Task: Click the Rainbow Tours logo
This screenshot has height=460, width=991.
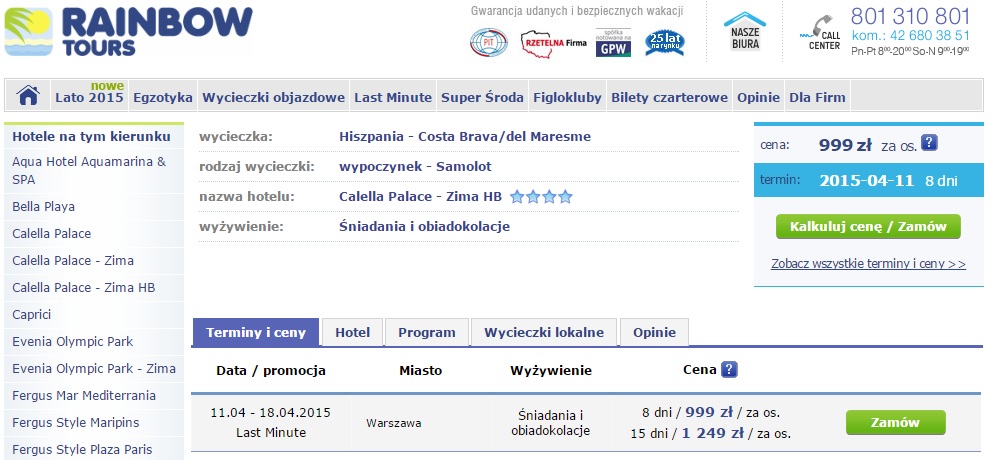Action: point(128,32)
